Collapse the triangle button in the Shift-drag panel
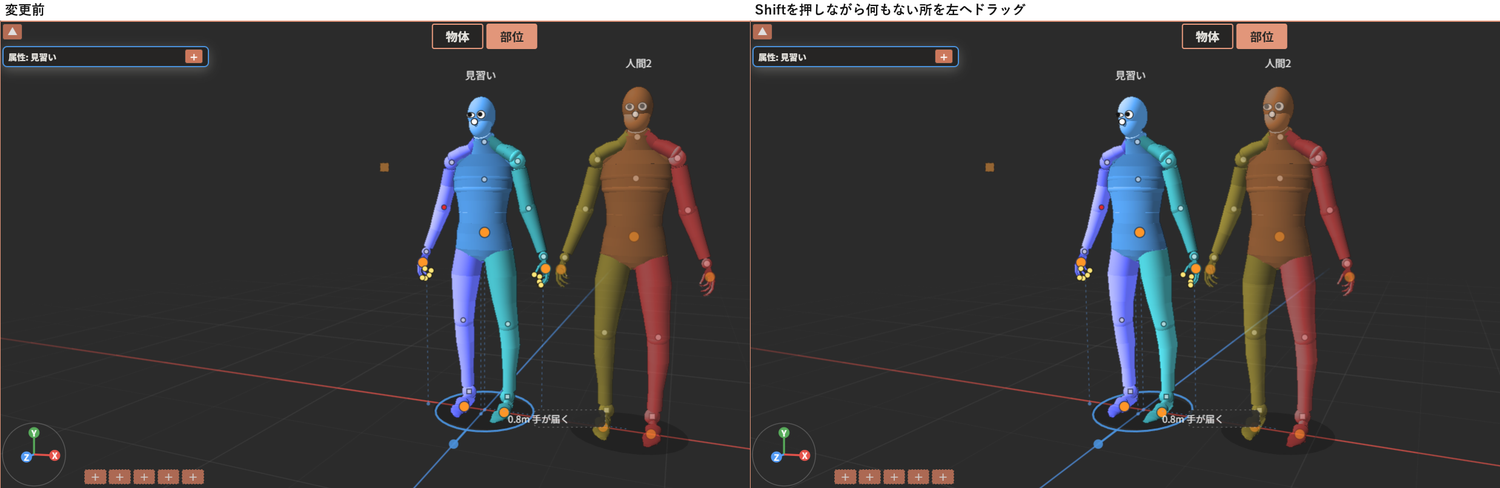This screenshot has width=1500, height=488. [763, 32]
